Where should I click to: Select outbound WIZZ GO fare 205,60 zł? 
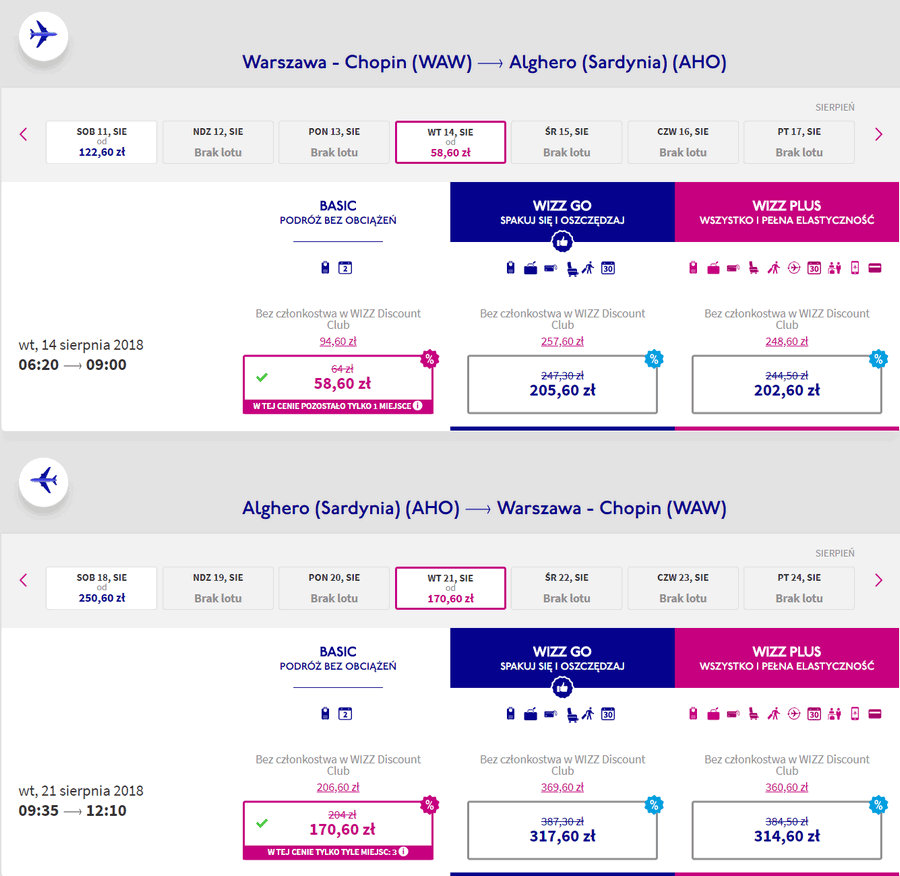(x=562, y=385)
